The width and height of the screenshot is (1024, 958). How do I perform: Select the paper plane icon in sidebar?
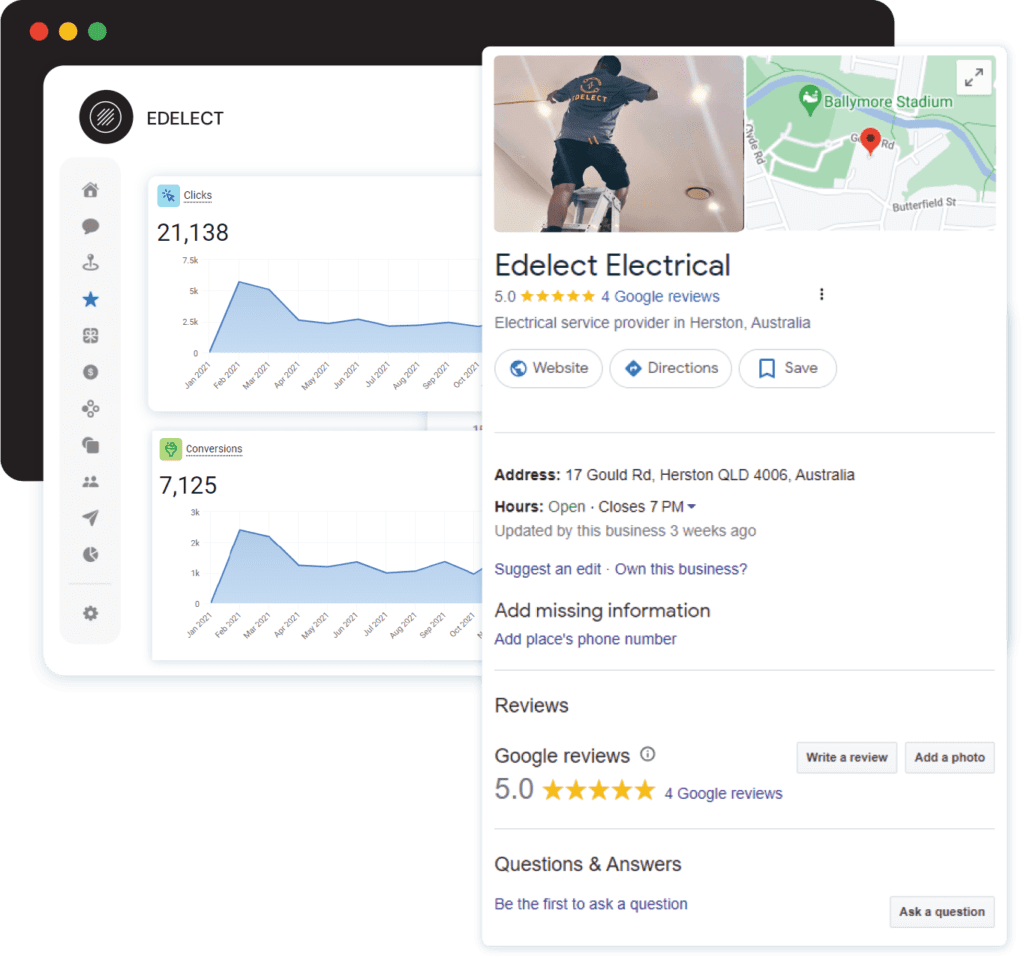[91, 518]
